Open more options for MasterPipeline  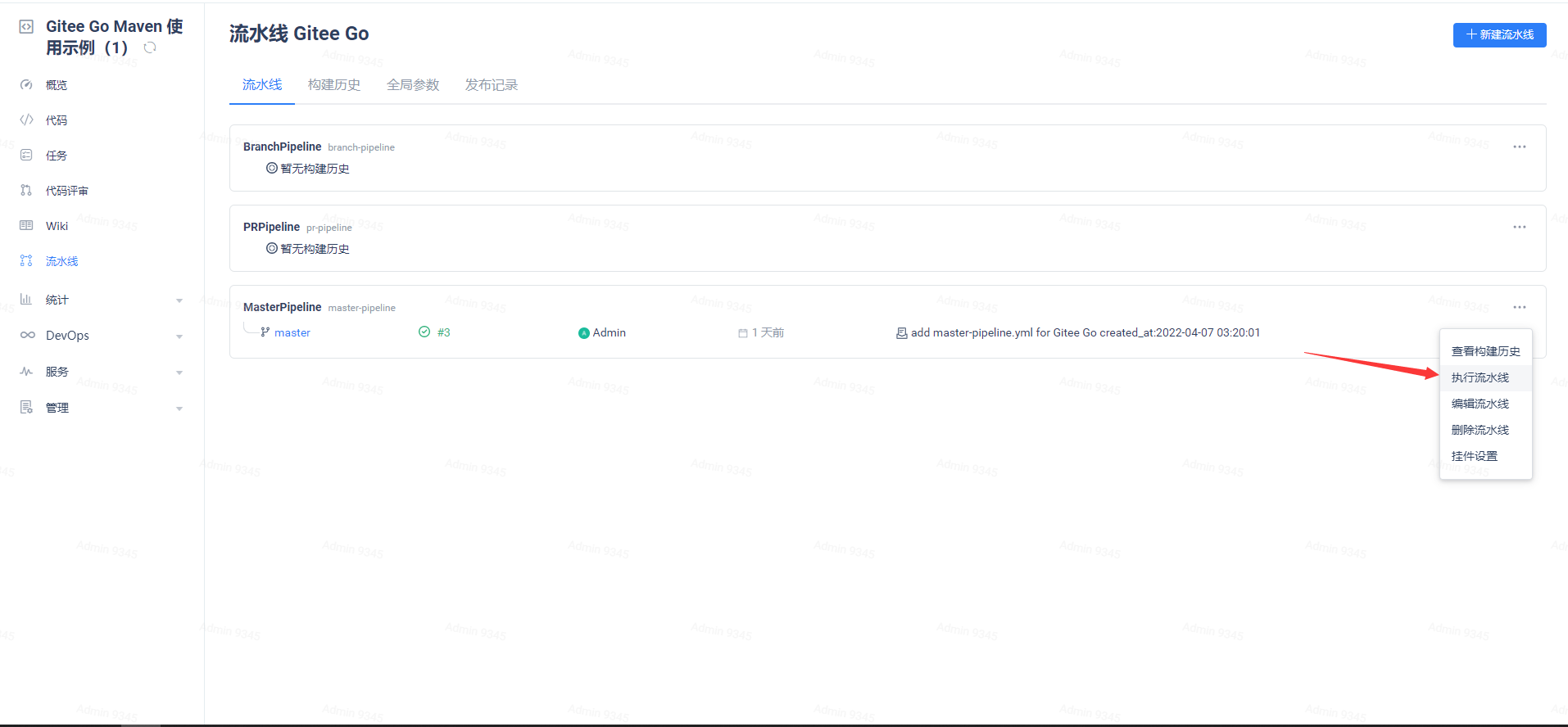tap(1520, 307)
